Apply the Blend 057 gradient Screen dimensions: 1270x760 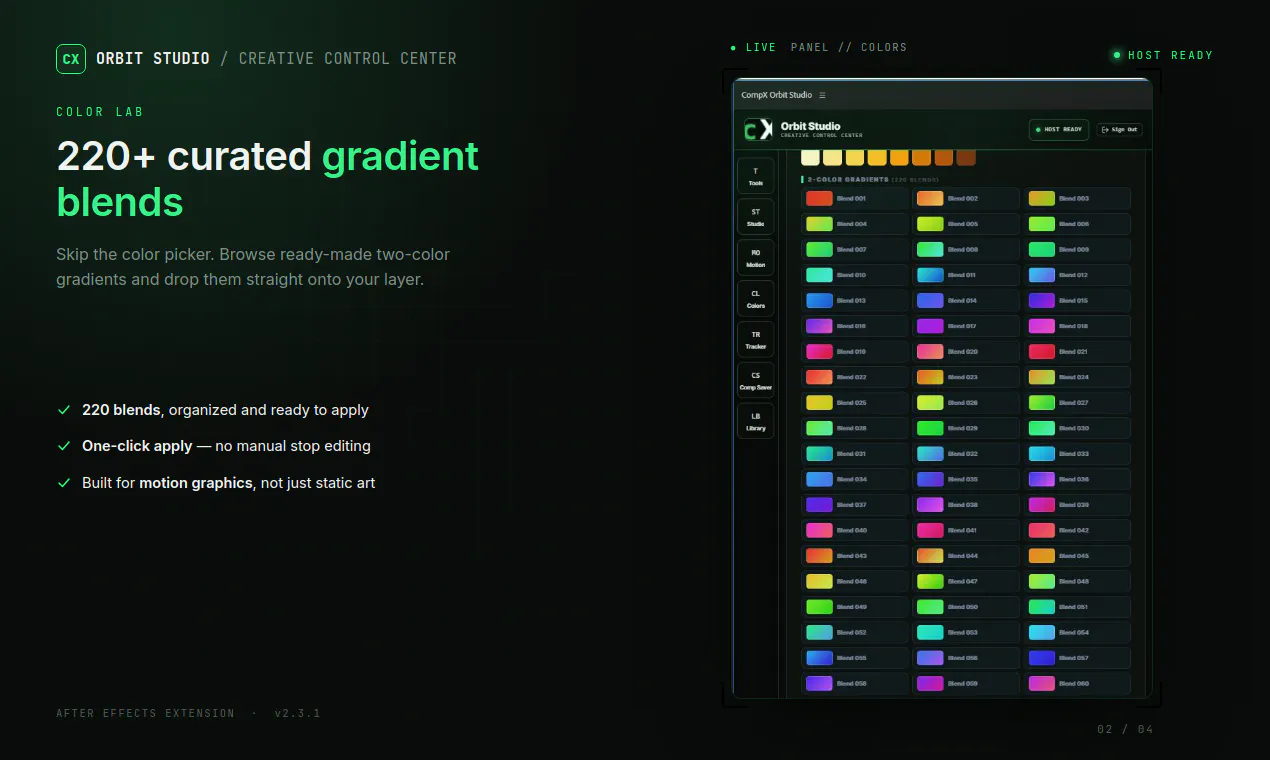click(x=1077, y=657)
